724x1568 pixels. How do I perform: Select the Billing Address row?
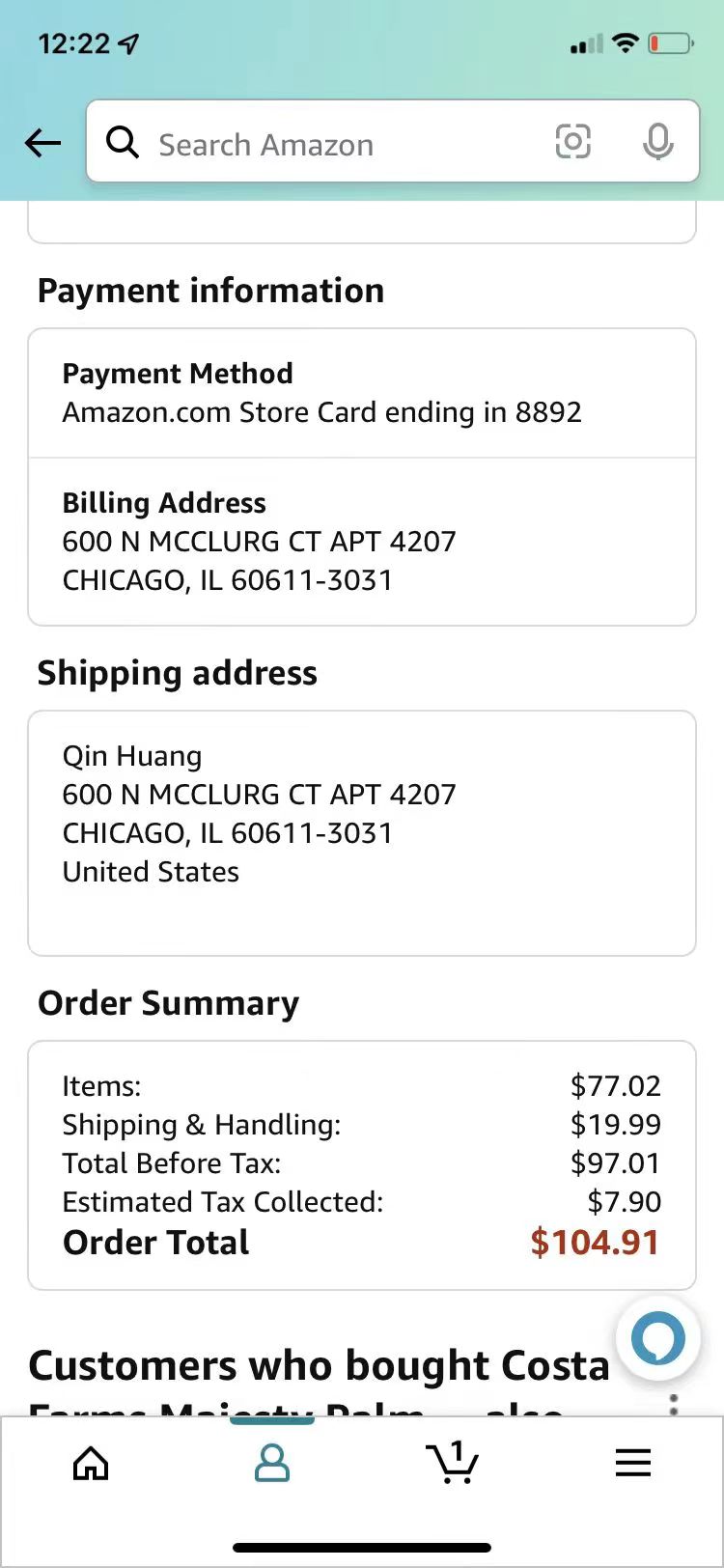[362, 542]
